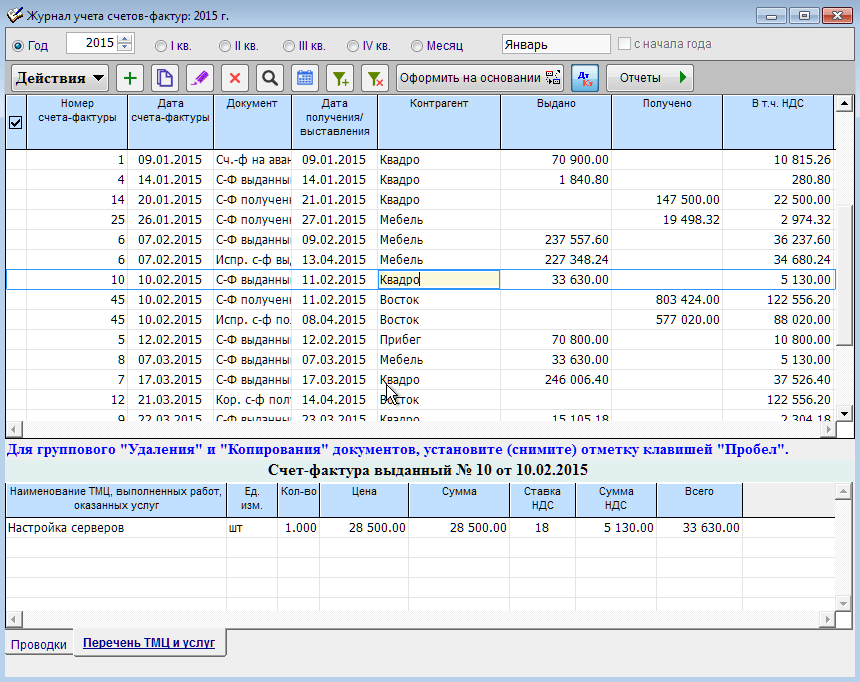Viewport: 860px width, 682px height.
Task: Open the calendar period icon
Action: coord(305,78)
